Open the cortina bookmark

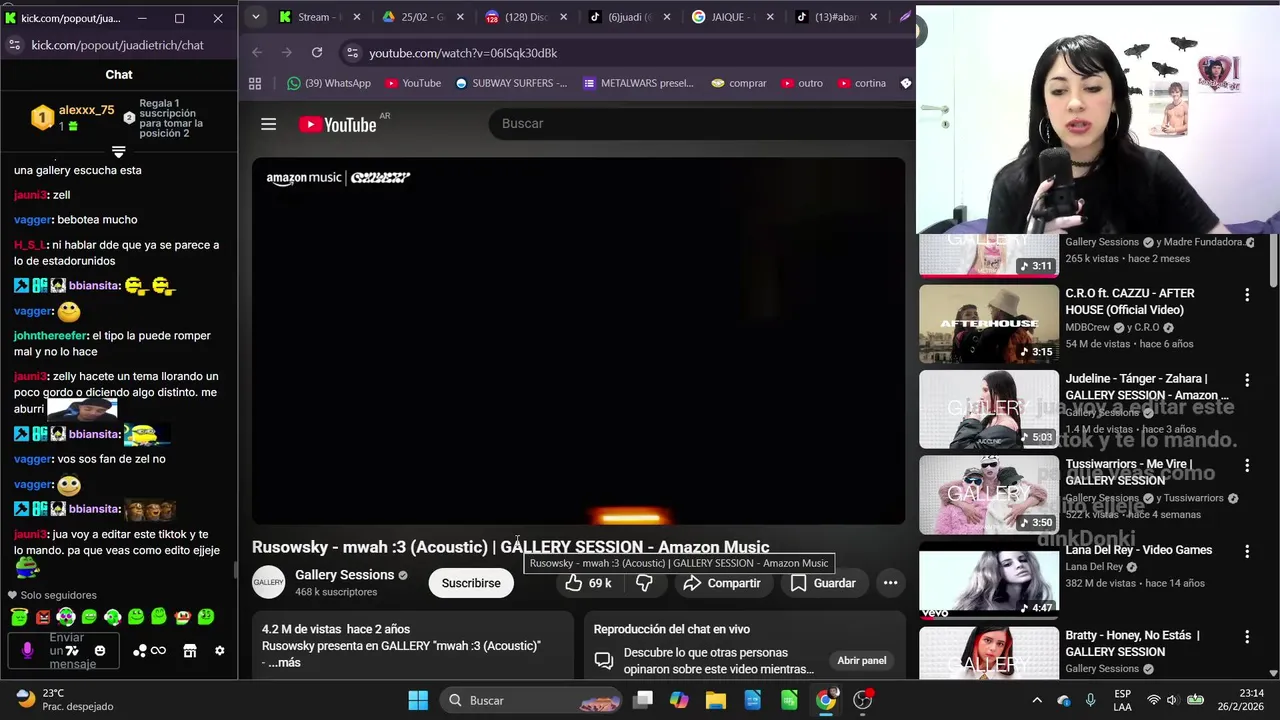point(862,83)
